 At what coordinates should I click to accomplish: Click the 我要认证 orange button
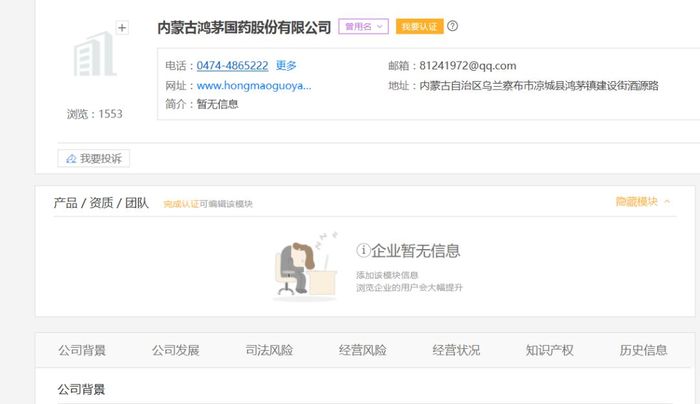419,26
